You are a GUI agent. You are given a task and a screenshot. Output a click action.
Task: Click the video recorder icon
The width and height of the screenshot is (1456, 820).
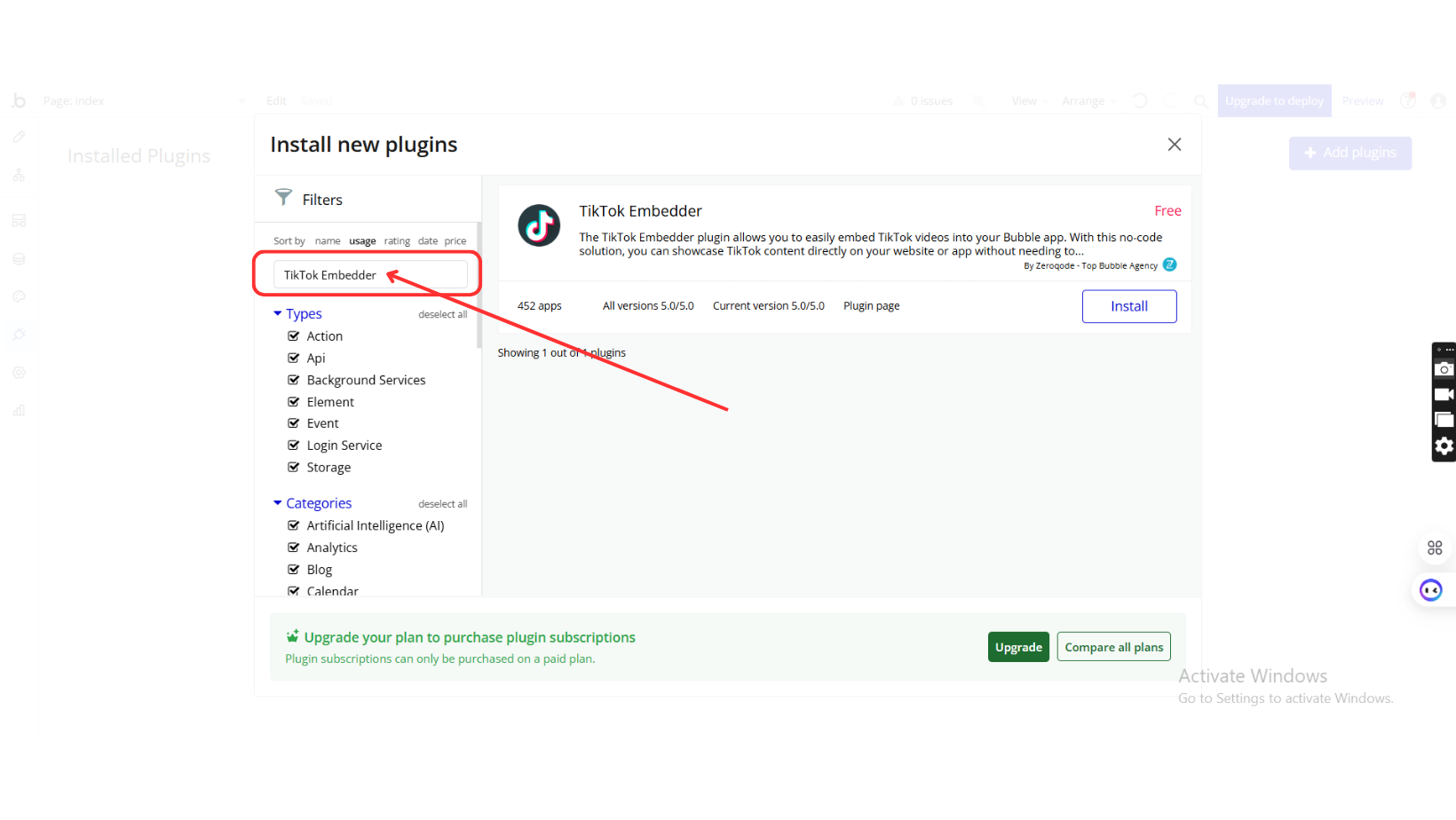pyautogui.click(x=1444, y=394)
